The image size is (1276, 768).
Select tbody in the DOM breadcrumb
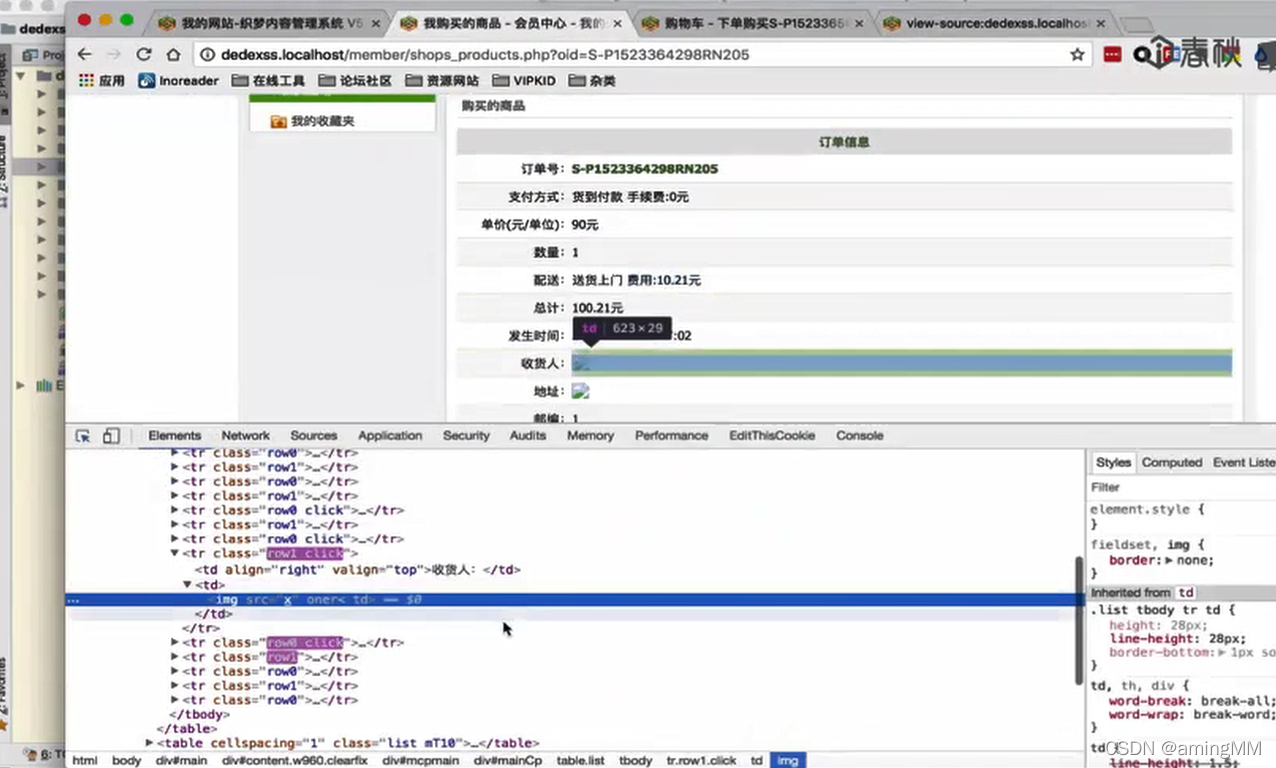(x=635, y=760)
